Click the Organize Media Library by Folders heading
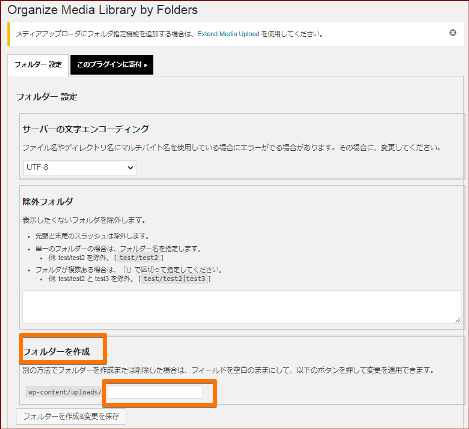This screenshot has width=469, height=429. 103,10
